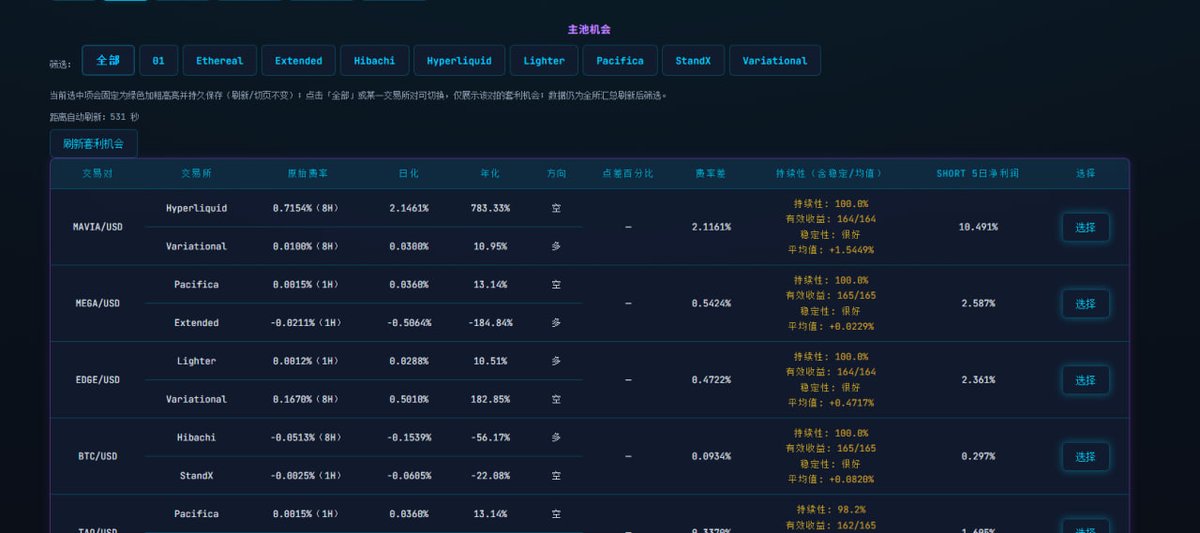Click the EDGE/USD pair cell
Viewport: 1200px width, 533px height.
click(x=97, y=380)
